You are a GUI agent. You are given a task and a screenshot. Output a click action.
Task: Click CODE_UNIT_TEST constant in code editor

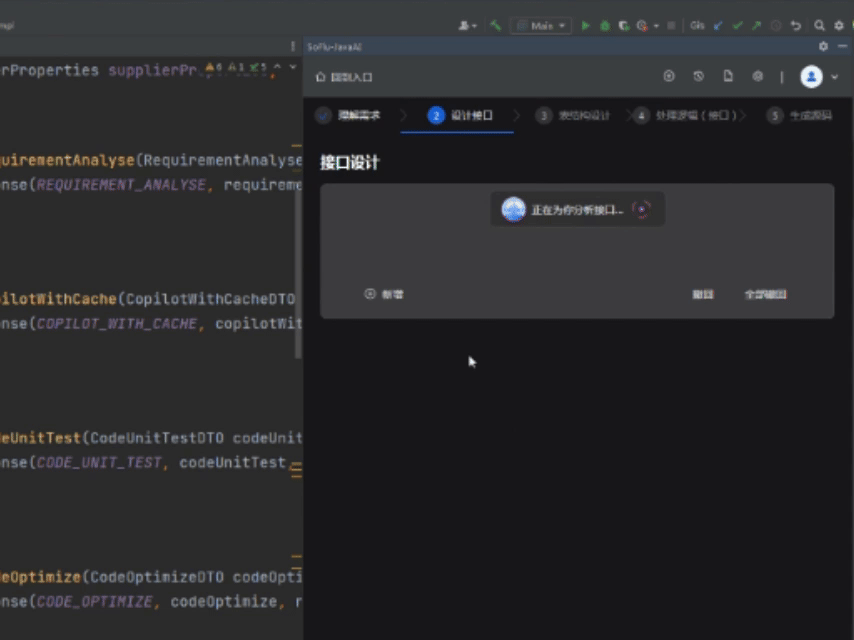[99, 463]
